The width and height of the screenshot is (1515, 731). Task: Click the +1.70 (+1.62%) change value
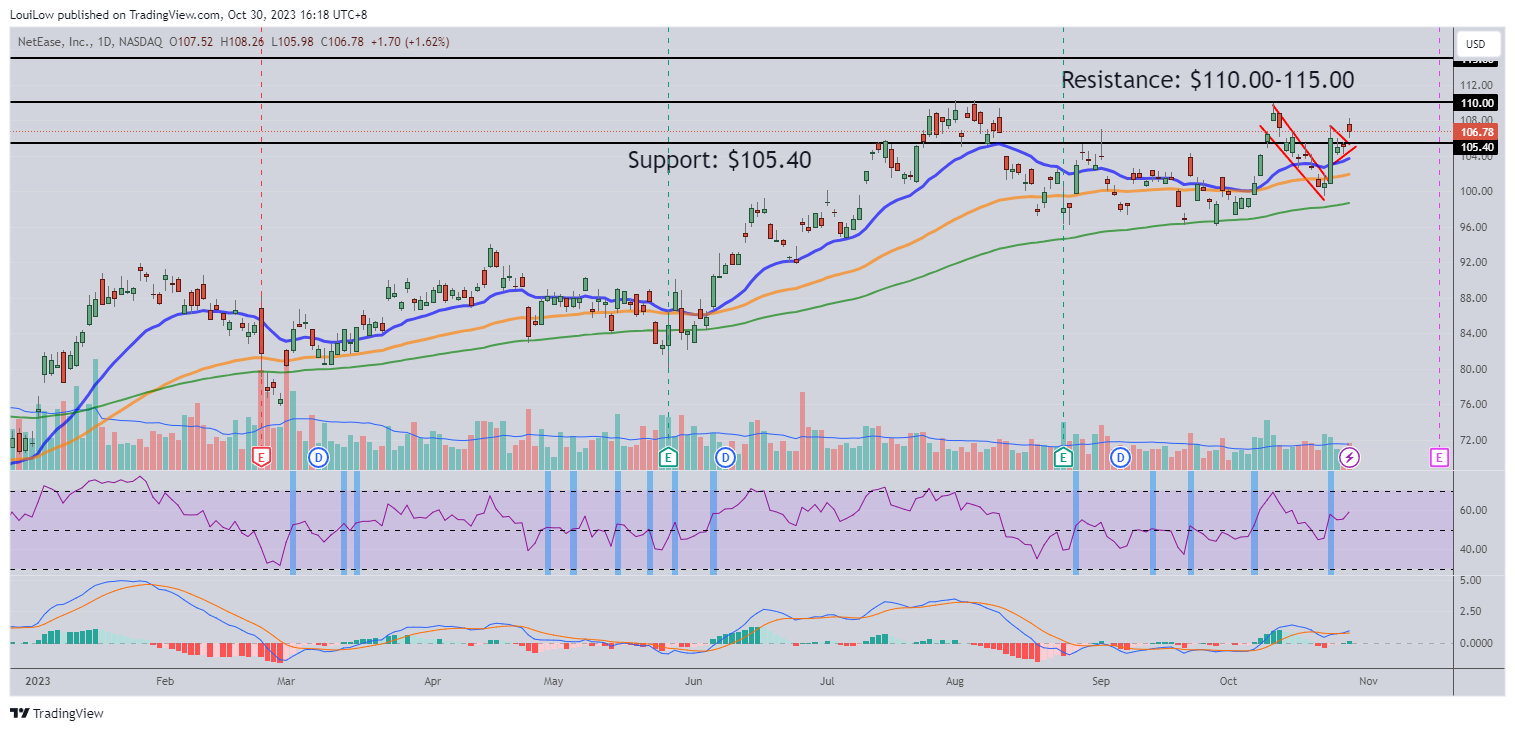click(409, 42)
